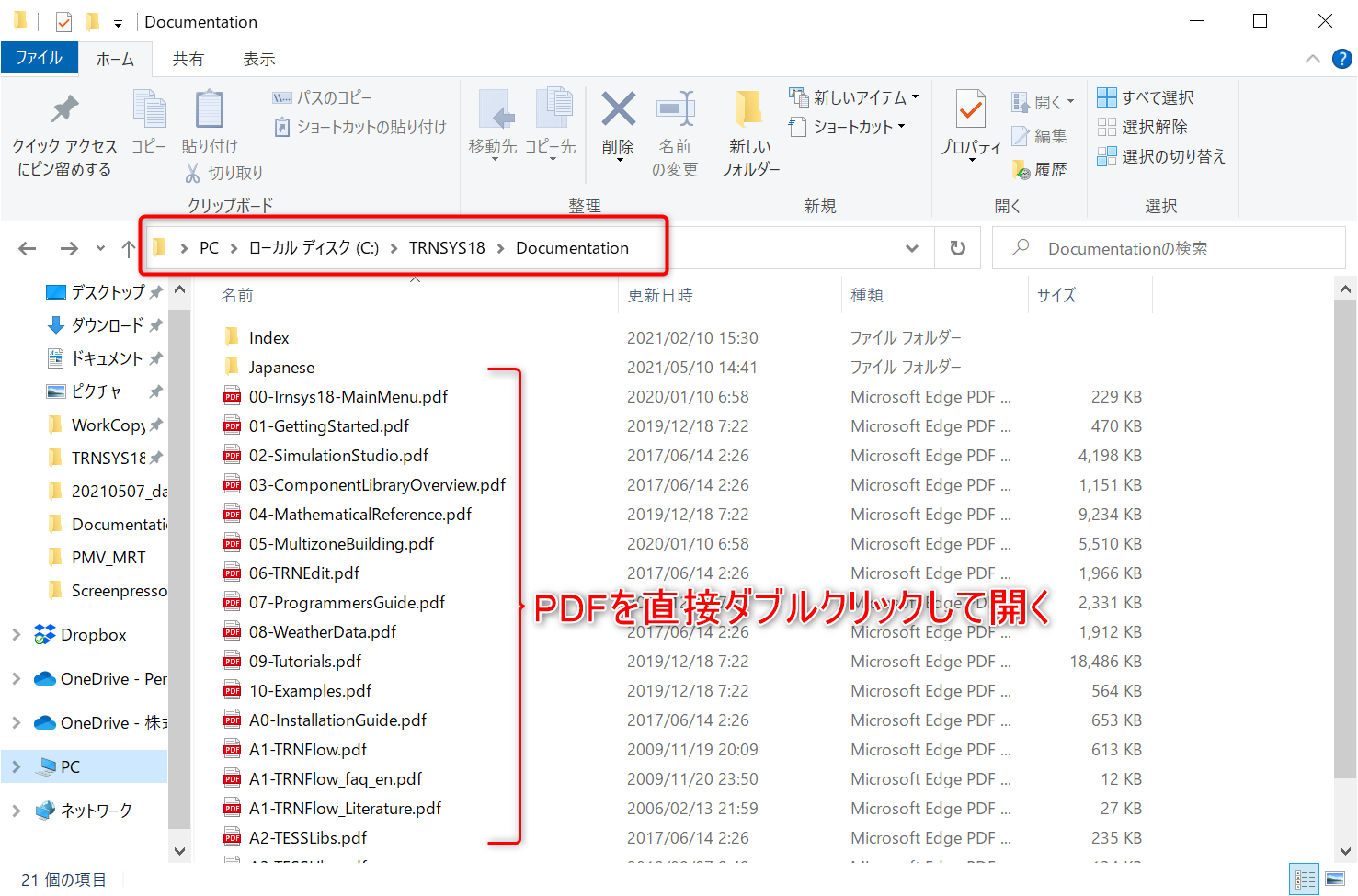Expand the Network (ネットワーク) tree node

(16, 811)
